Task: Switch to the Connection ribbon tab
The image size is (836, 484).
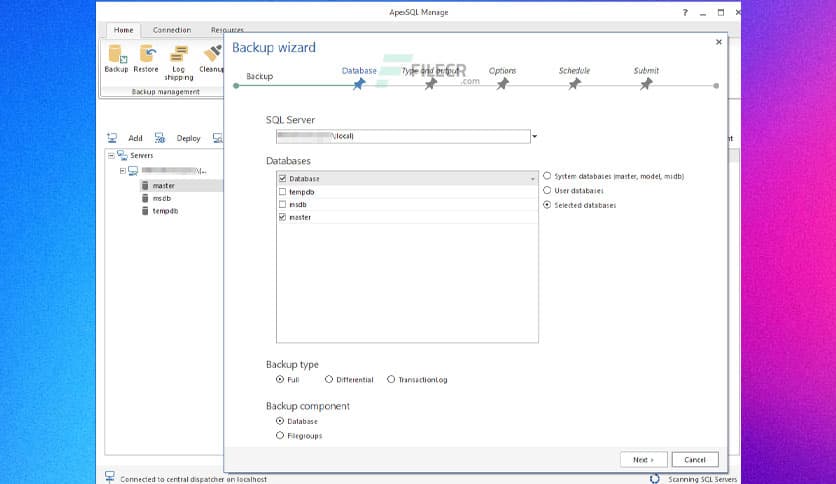Action: 172,30
